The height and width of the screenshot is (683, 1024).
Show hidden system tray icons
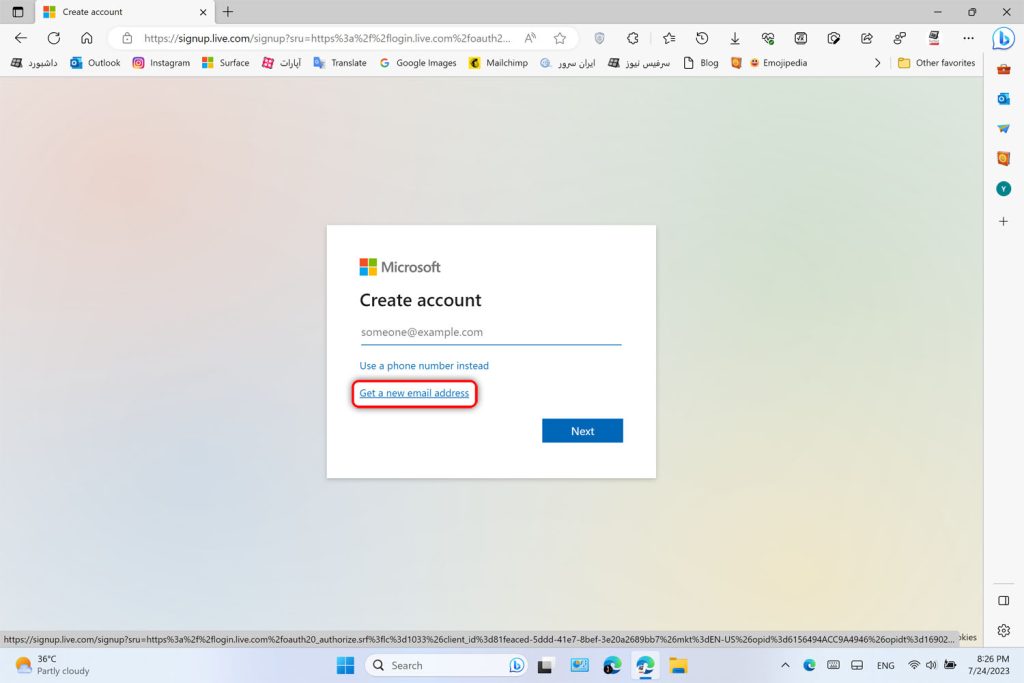pos(783,665)
